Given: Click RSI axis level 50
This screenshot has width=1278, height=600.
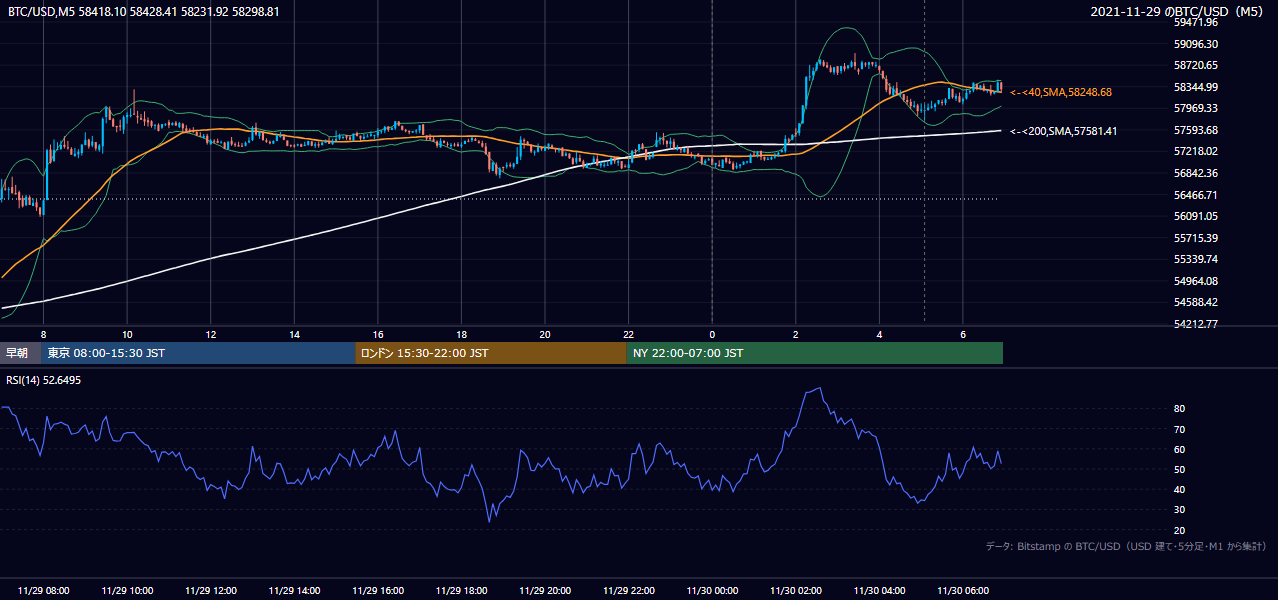Looking at the screenshot, I should coord(1179,469).
